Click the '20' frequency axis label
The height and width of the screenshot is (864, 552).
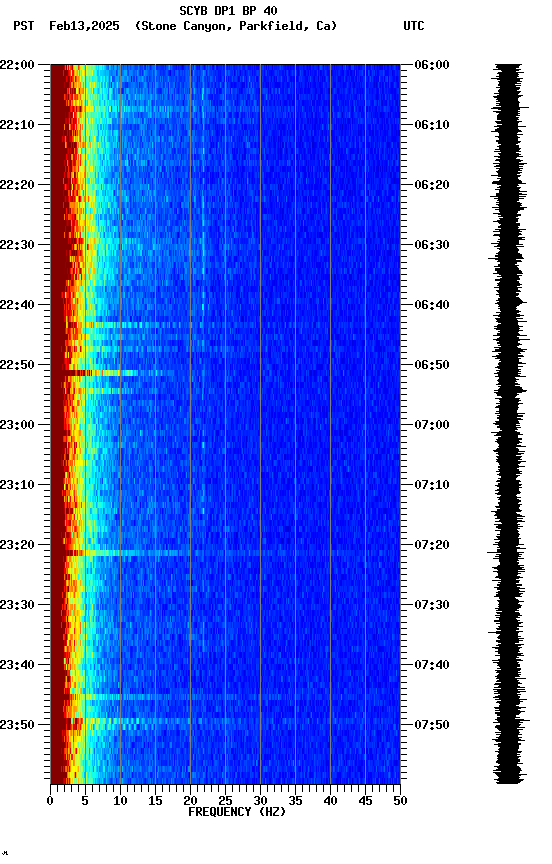pyautogui.click(x=190, y=801)
